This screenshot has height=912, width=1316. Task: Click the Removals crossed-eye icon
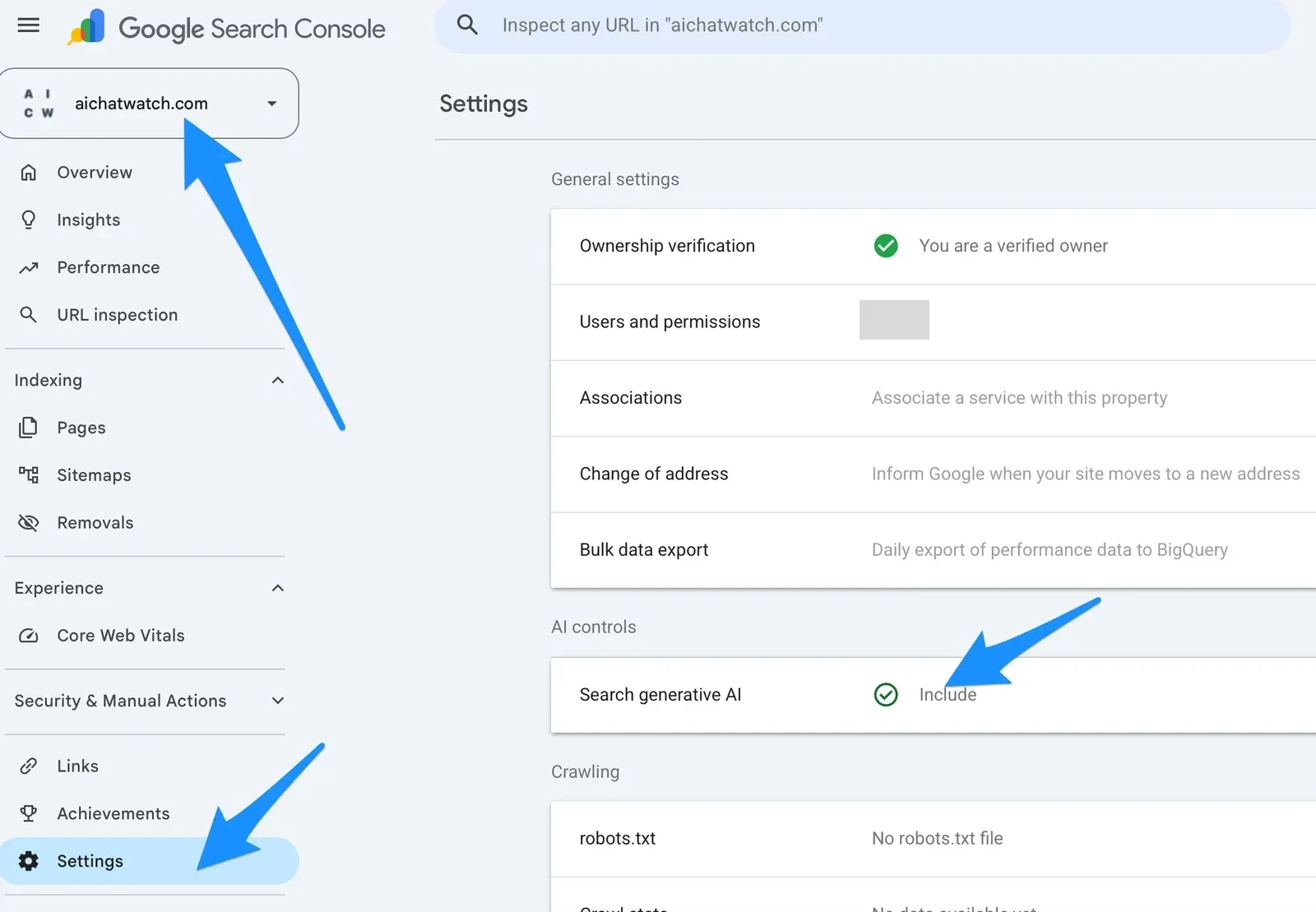[29, 522]
